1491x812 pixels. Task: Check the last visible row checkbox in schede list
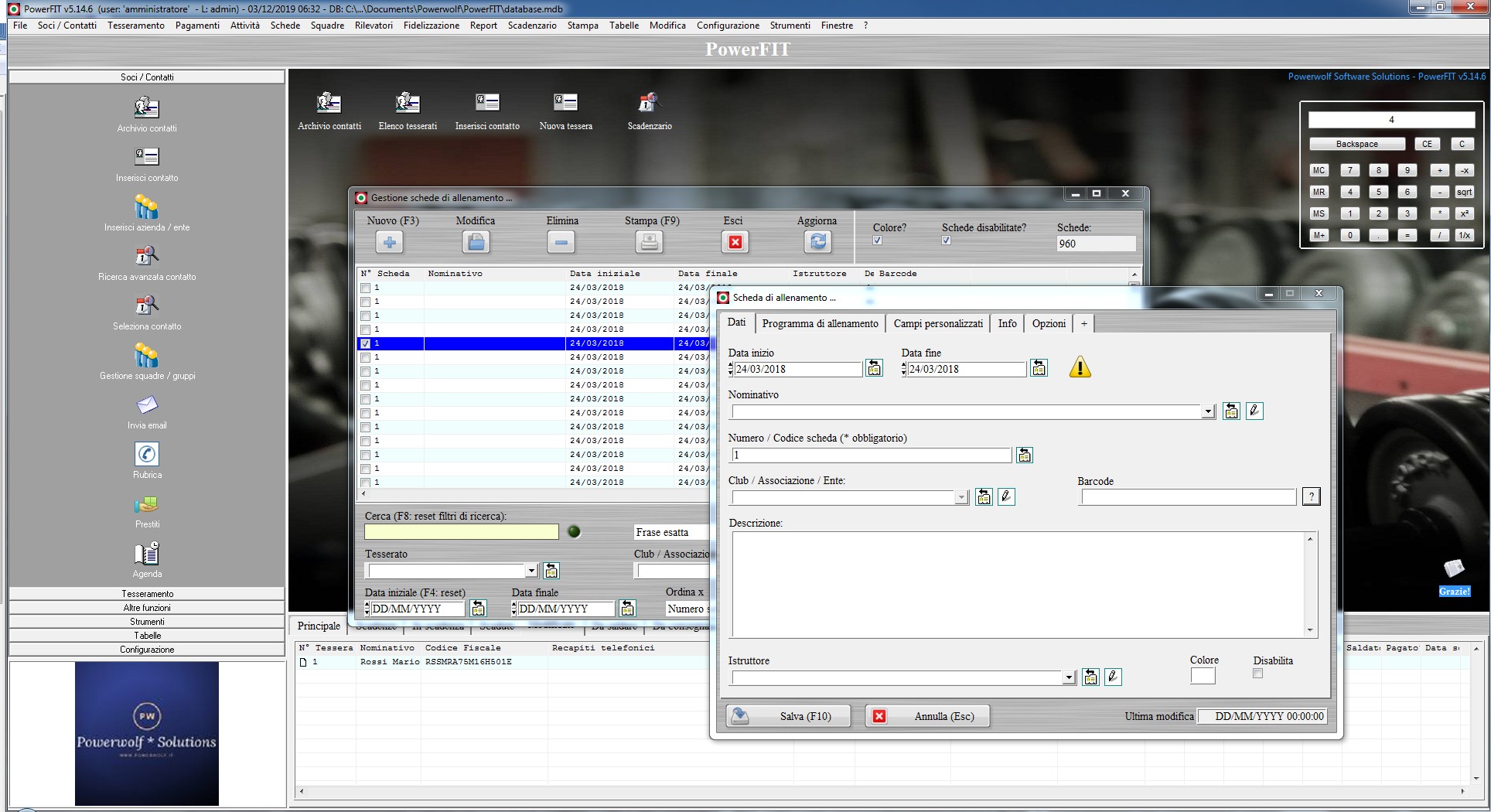point(365,483)
